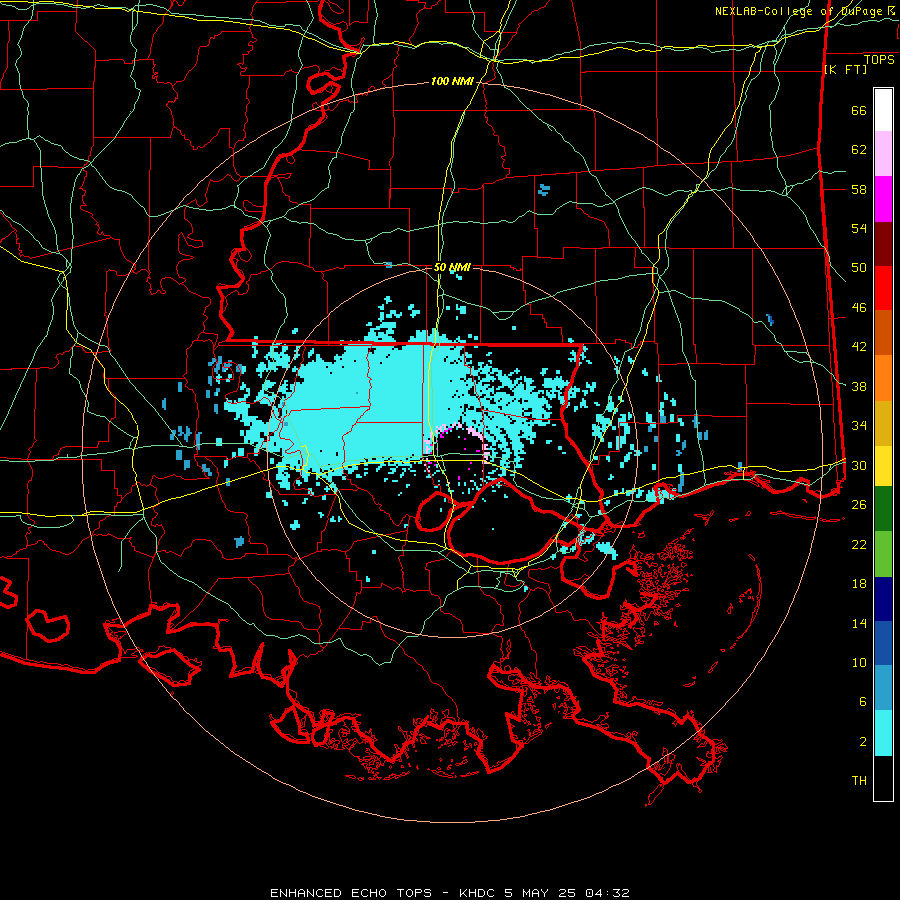This screenshot has width=900, height=900.
Task: Click the '6' legend value label
Action: pos(862,701)
